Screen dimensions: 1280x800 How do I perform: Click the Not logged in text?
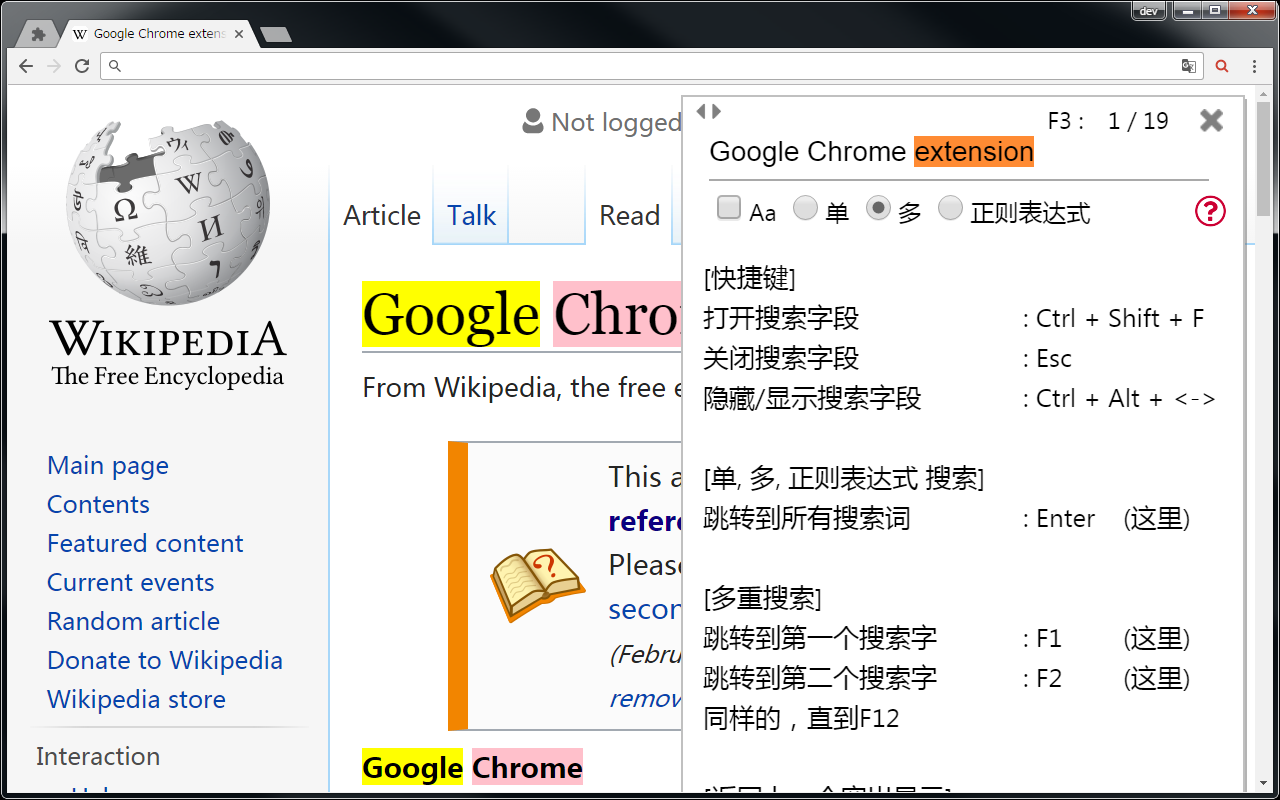click(x=616, y=122)
